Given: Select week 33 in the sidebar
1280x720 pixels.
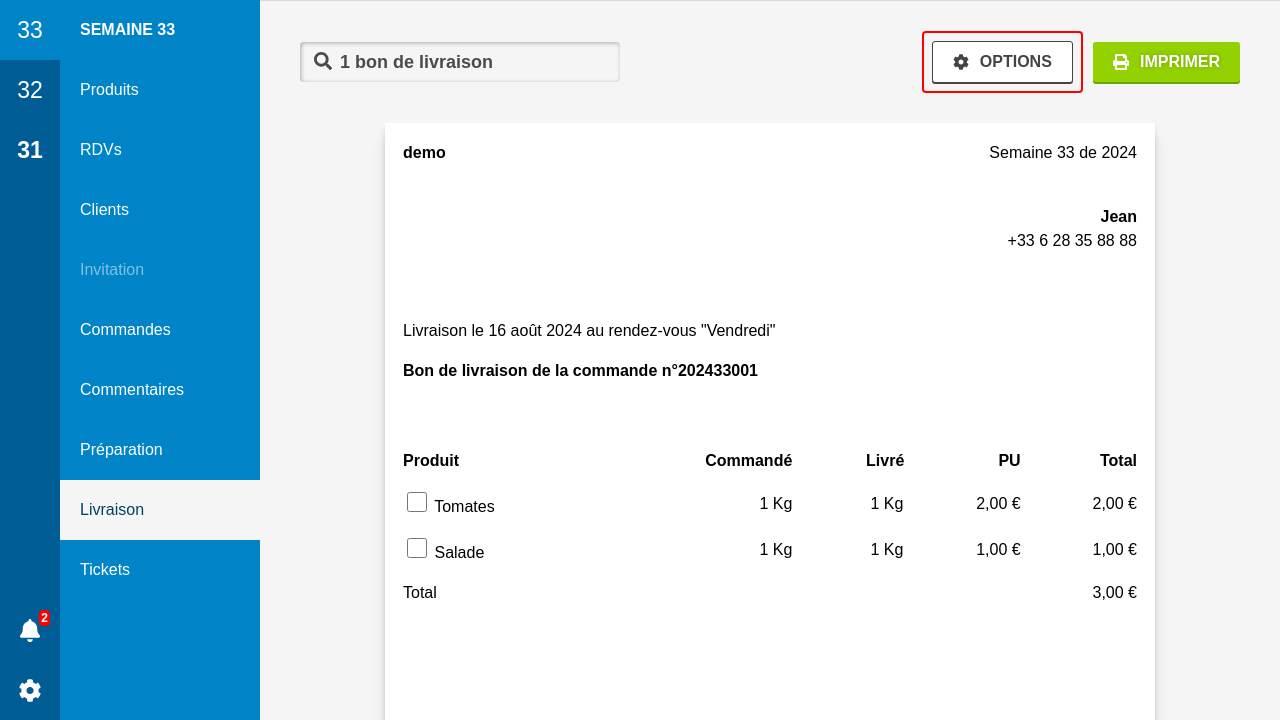Looking at the screenshot, I should click(30, 30).
